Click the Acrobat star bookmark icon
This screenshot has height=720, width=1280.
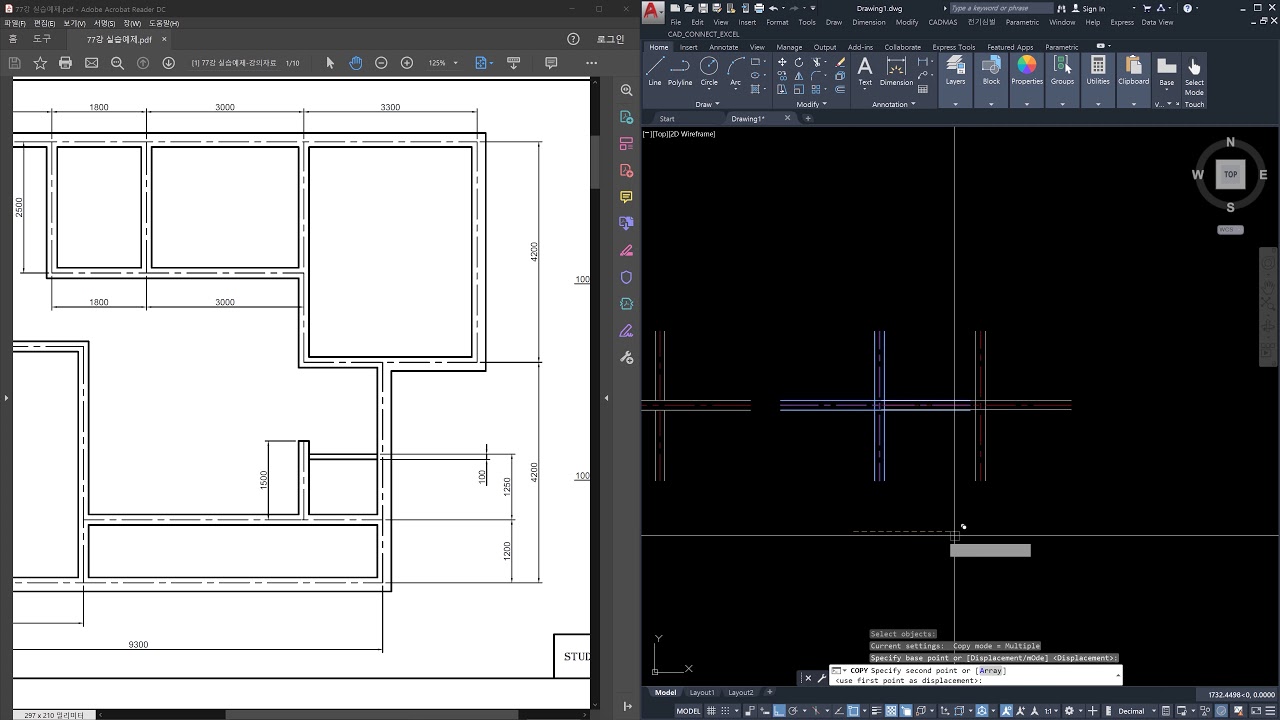[x=40, y=63]
